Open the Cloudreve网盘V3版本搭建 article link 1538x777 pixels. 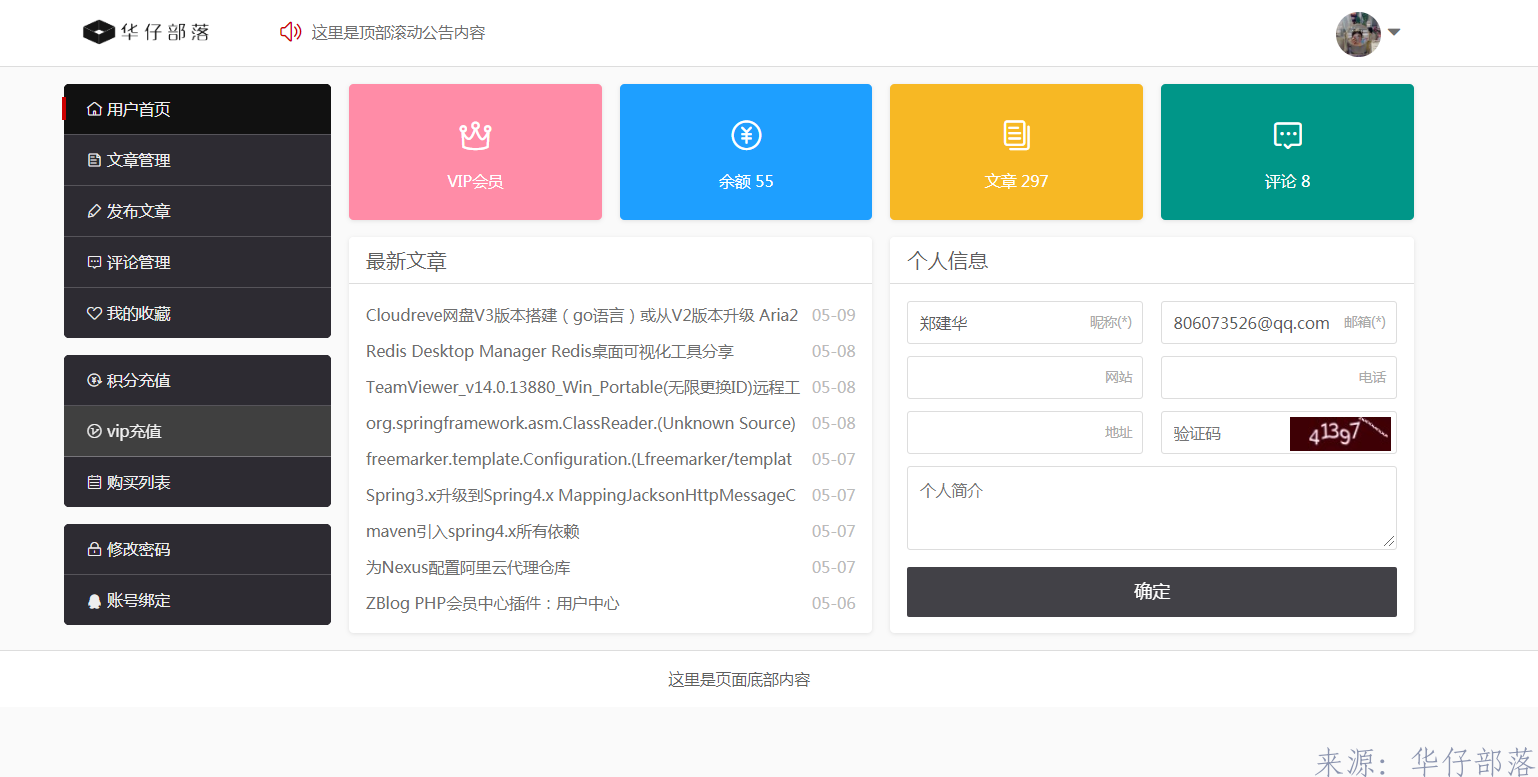click(581, 315)
